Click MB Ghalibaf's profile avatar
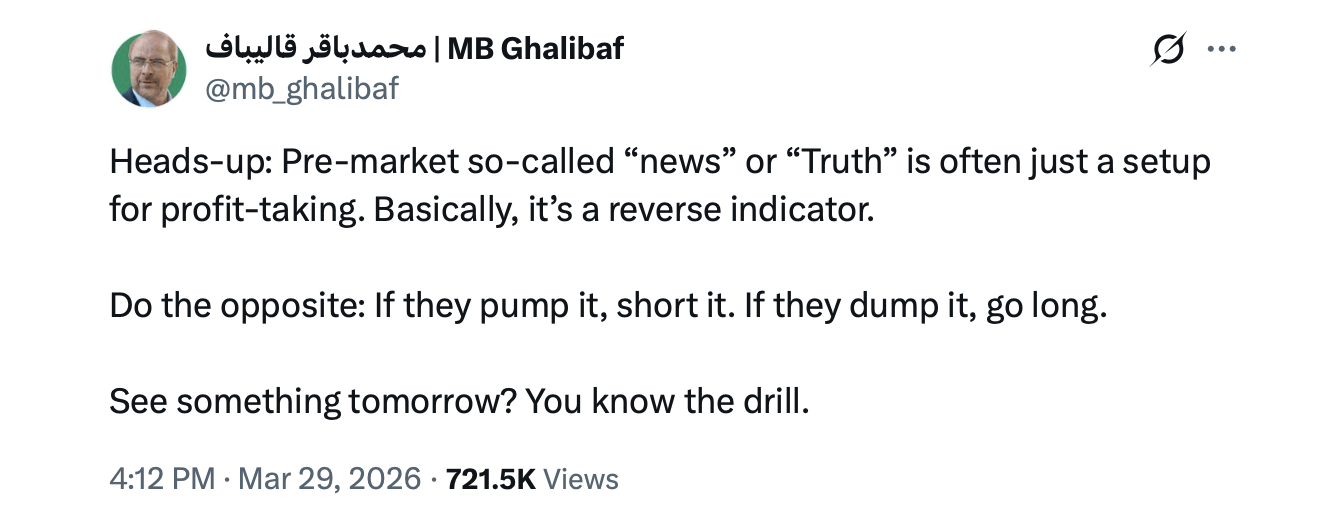Screen dimensions: 1320x516 (149, 68)
